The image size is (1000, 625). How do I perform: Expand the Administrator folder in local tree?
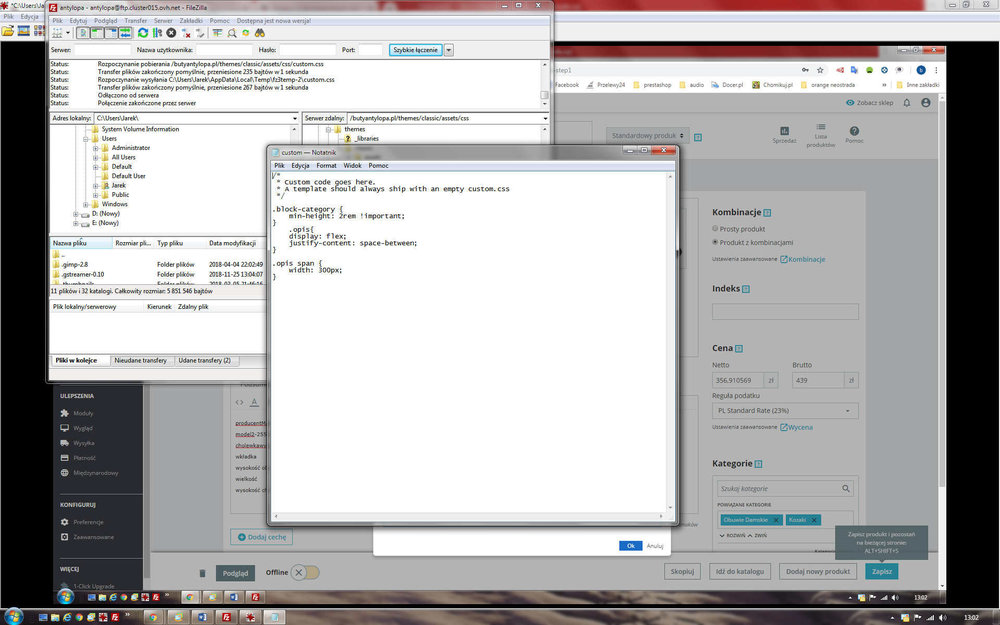click(x=96, y=148)
